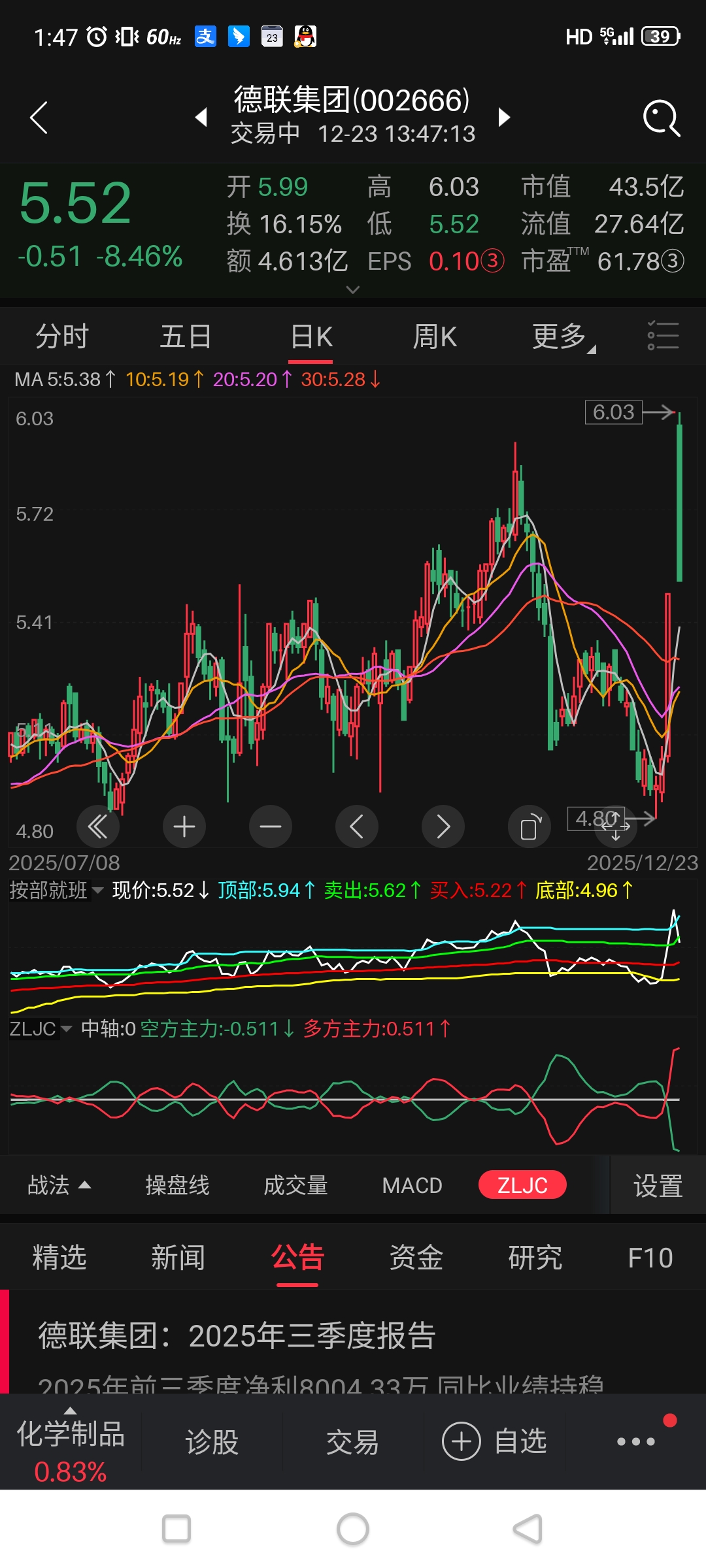Tap the Android recent apps square button
This screenshot has height=1568, width=706.
point(176,1529)
